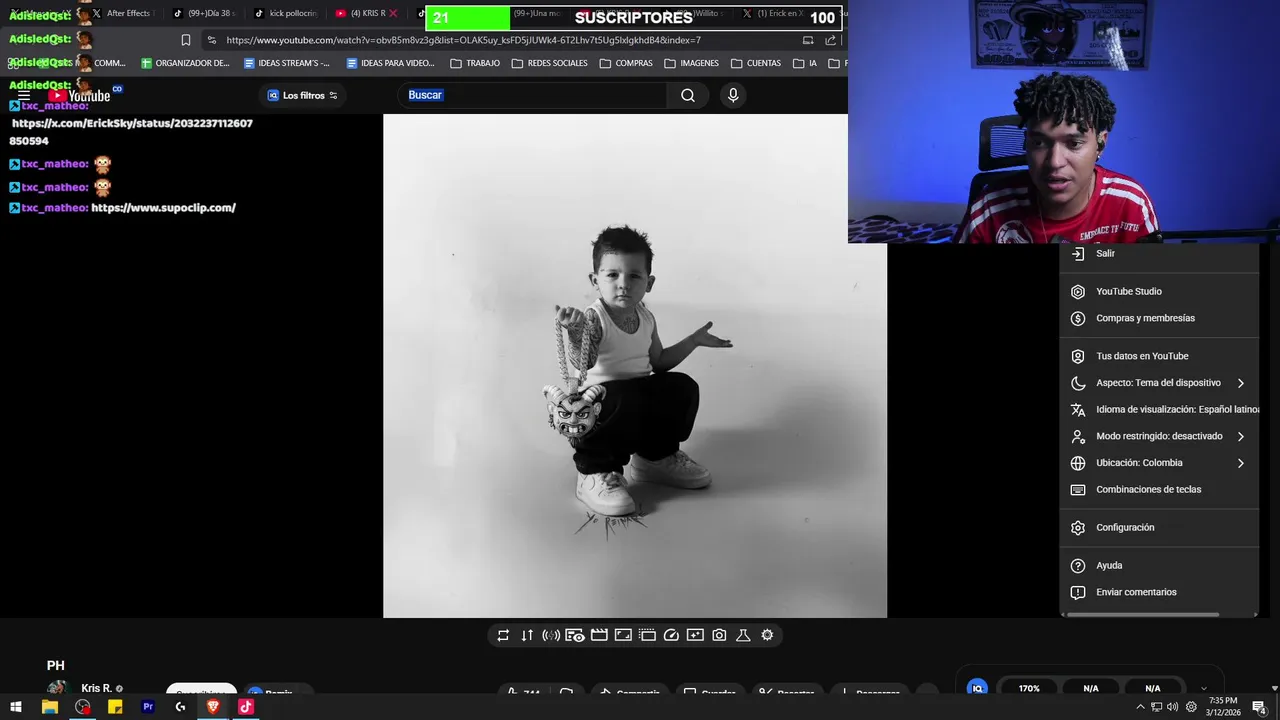The height and width of the screenshot is (720, 1280).
Task: Click the pop-up player window icon
Action: tap(647, 635)
